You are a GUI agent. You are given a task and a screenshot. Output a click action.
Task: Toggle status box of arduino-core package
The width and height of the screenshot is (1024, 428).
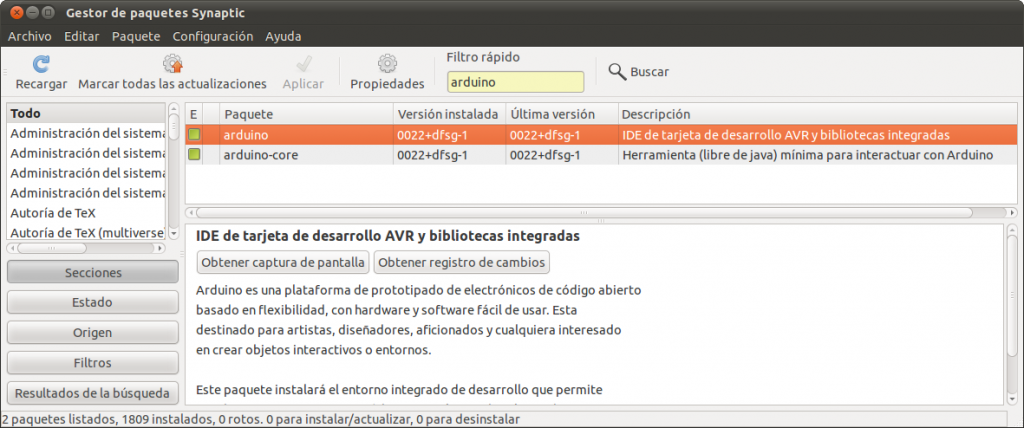(194, 155)
